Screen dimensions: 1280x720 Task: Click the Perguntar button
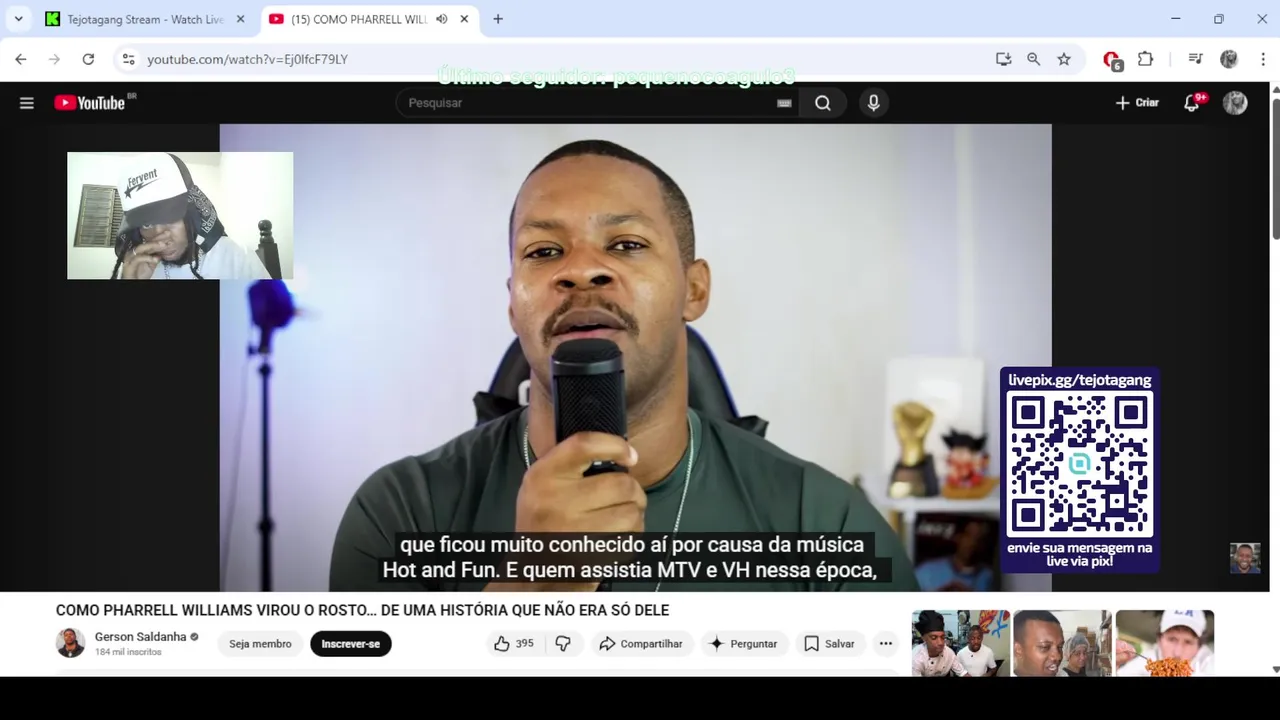tap(743, 644)
